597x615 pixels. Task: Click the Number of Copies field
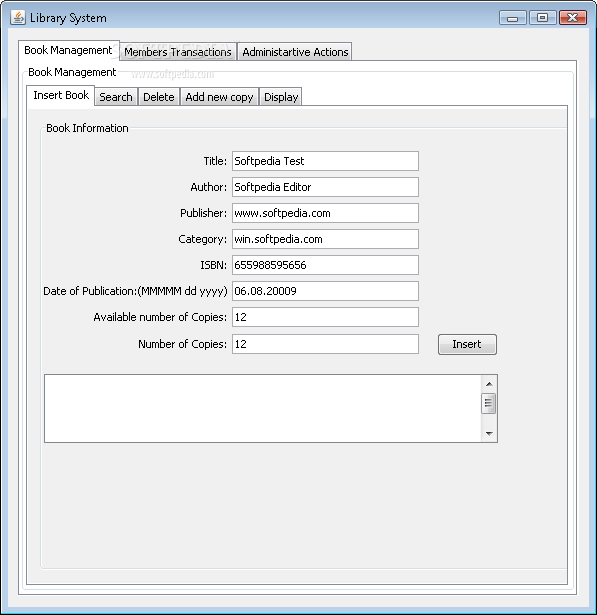tap(325, 344)
